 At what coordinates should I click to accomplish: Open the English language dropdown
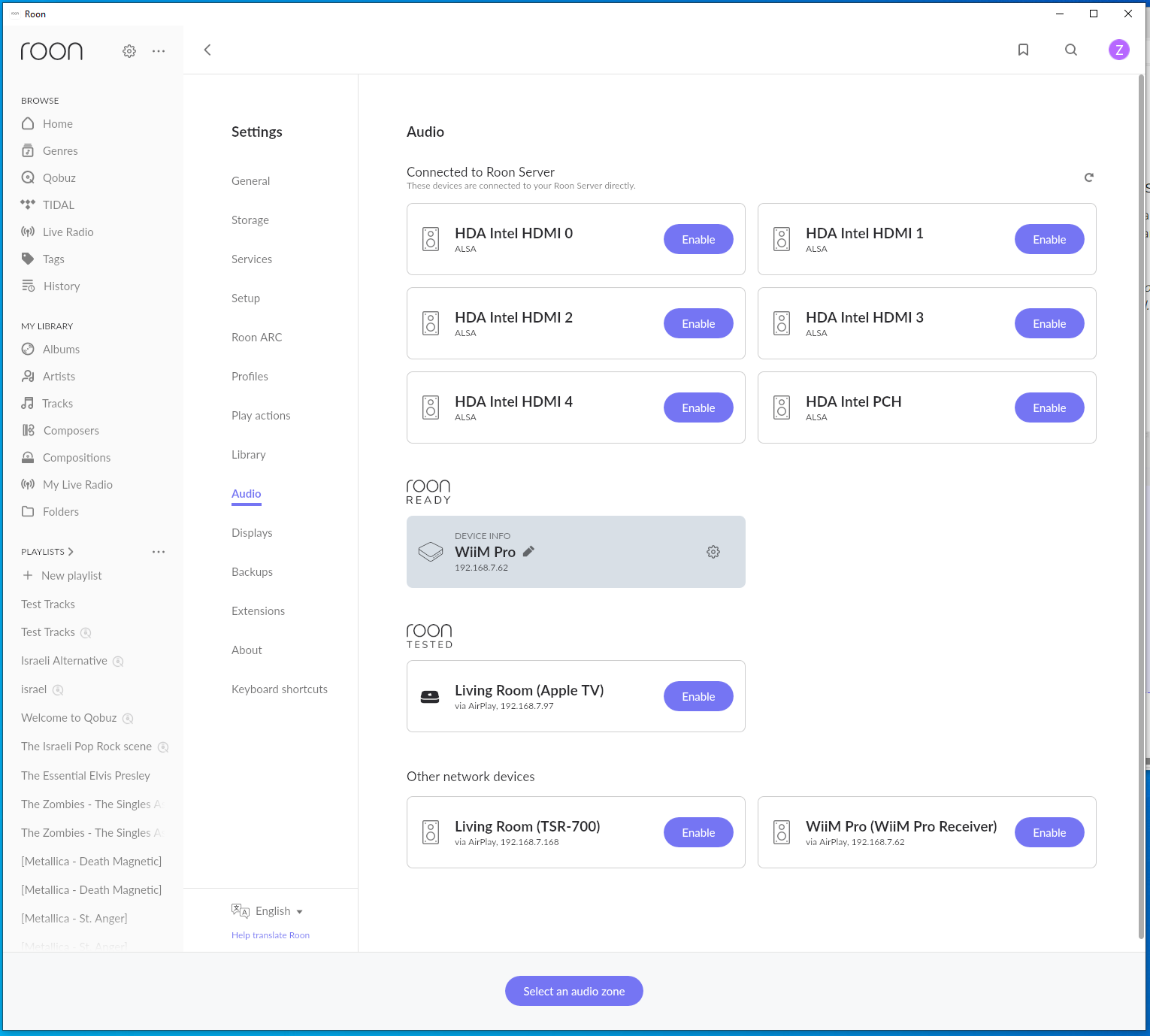268,910
